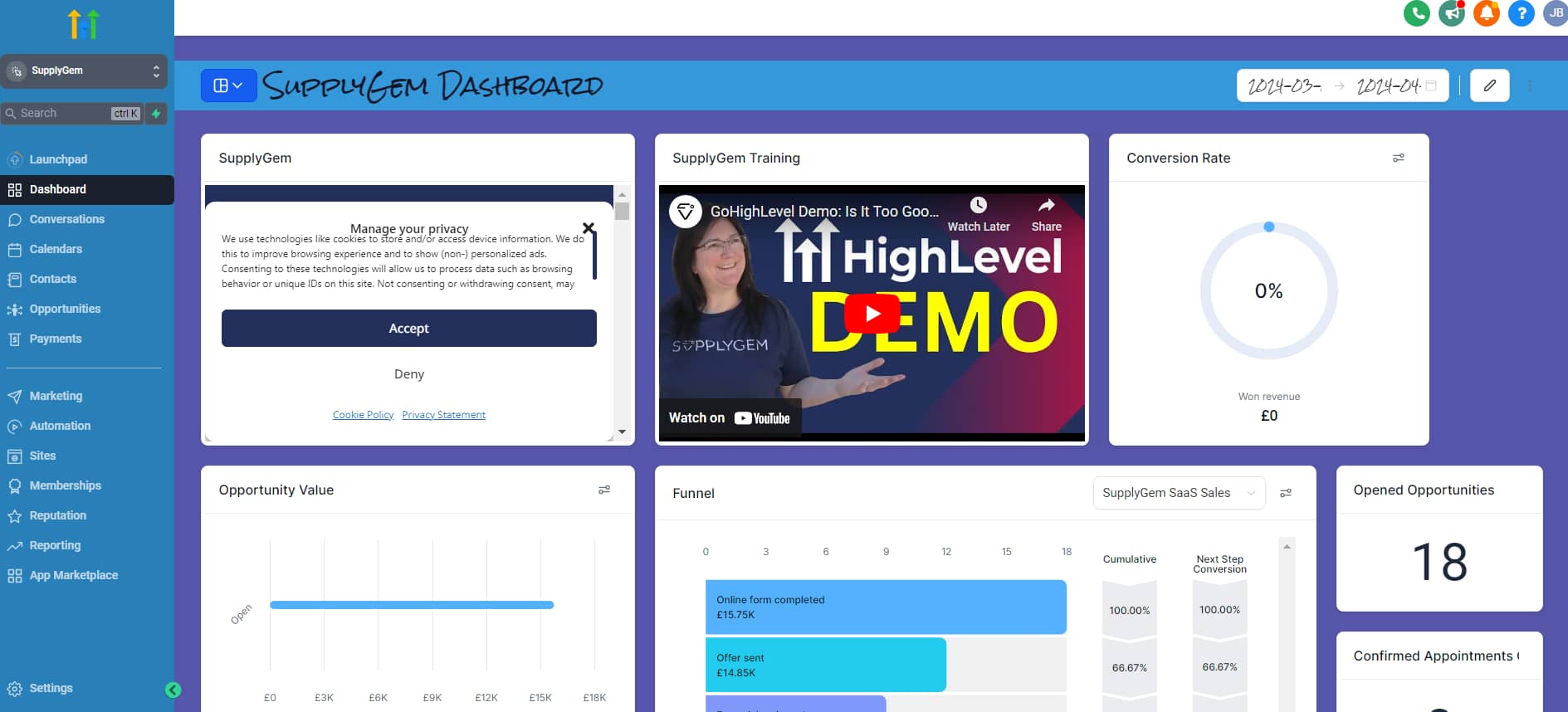Image resolution: width=1568 pixels, height=712 pixels.
Task: Open the orange notifications bell
Action: (1486, 13)
